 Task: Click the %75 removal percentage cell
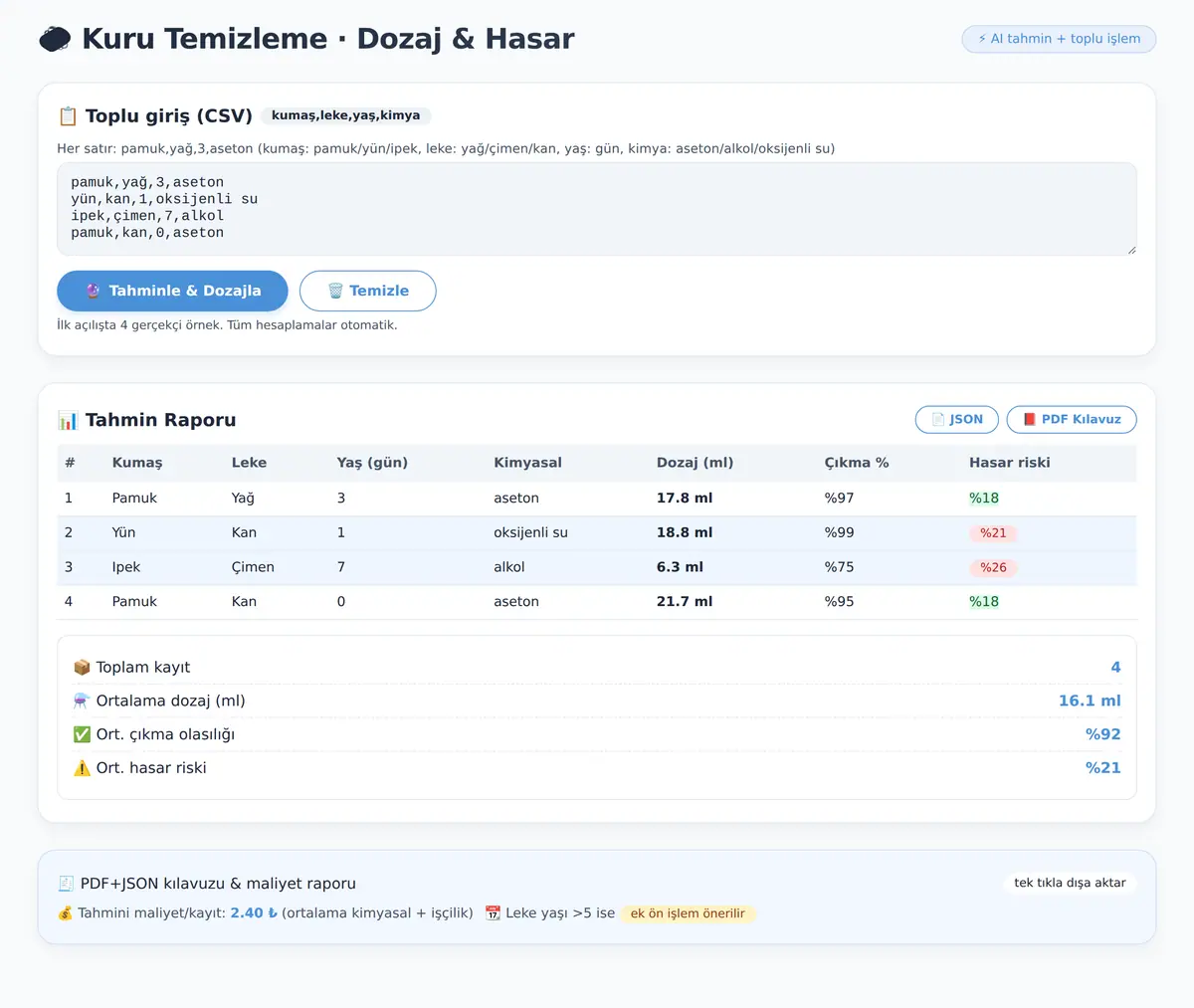[839, 567]
